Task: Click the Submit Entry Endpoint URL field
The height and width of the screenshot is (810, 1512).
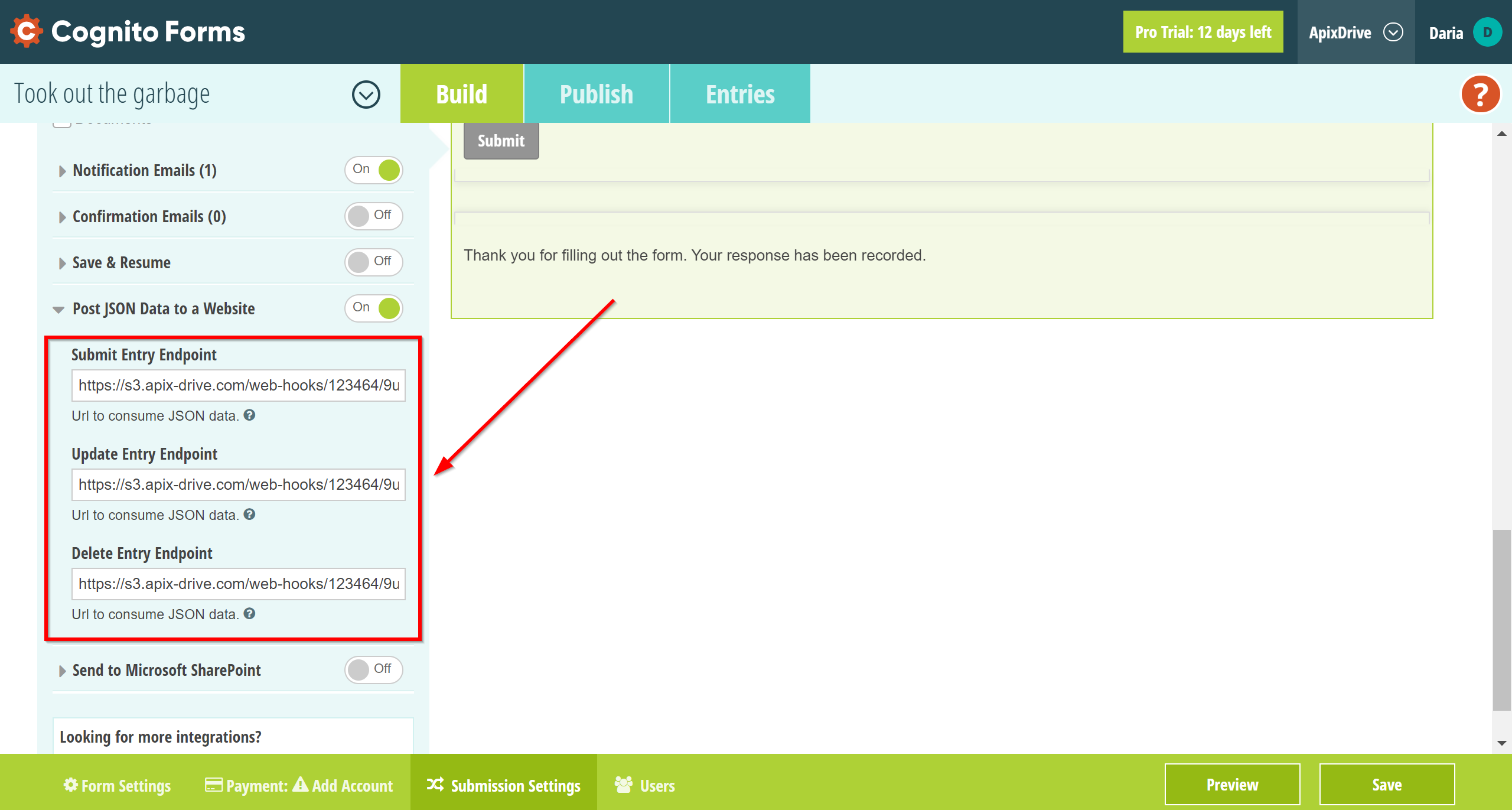Action: 239,385
